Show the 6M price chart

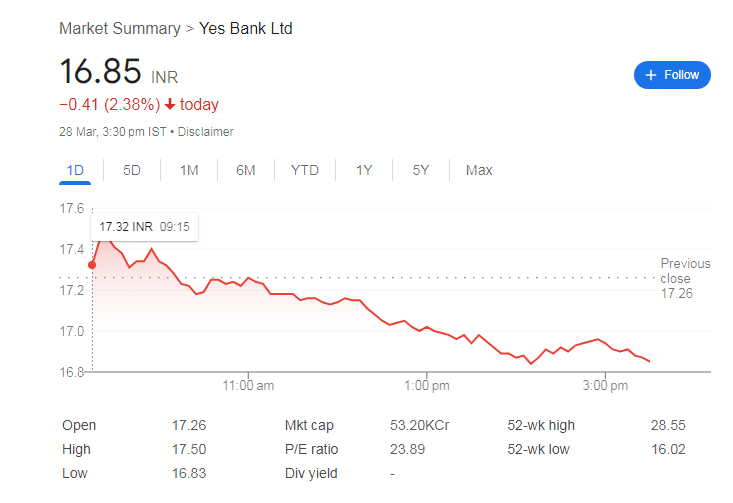(x=246, y=170)
